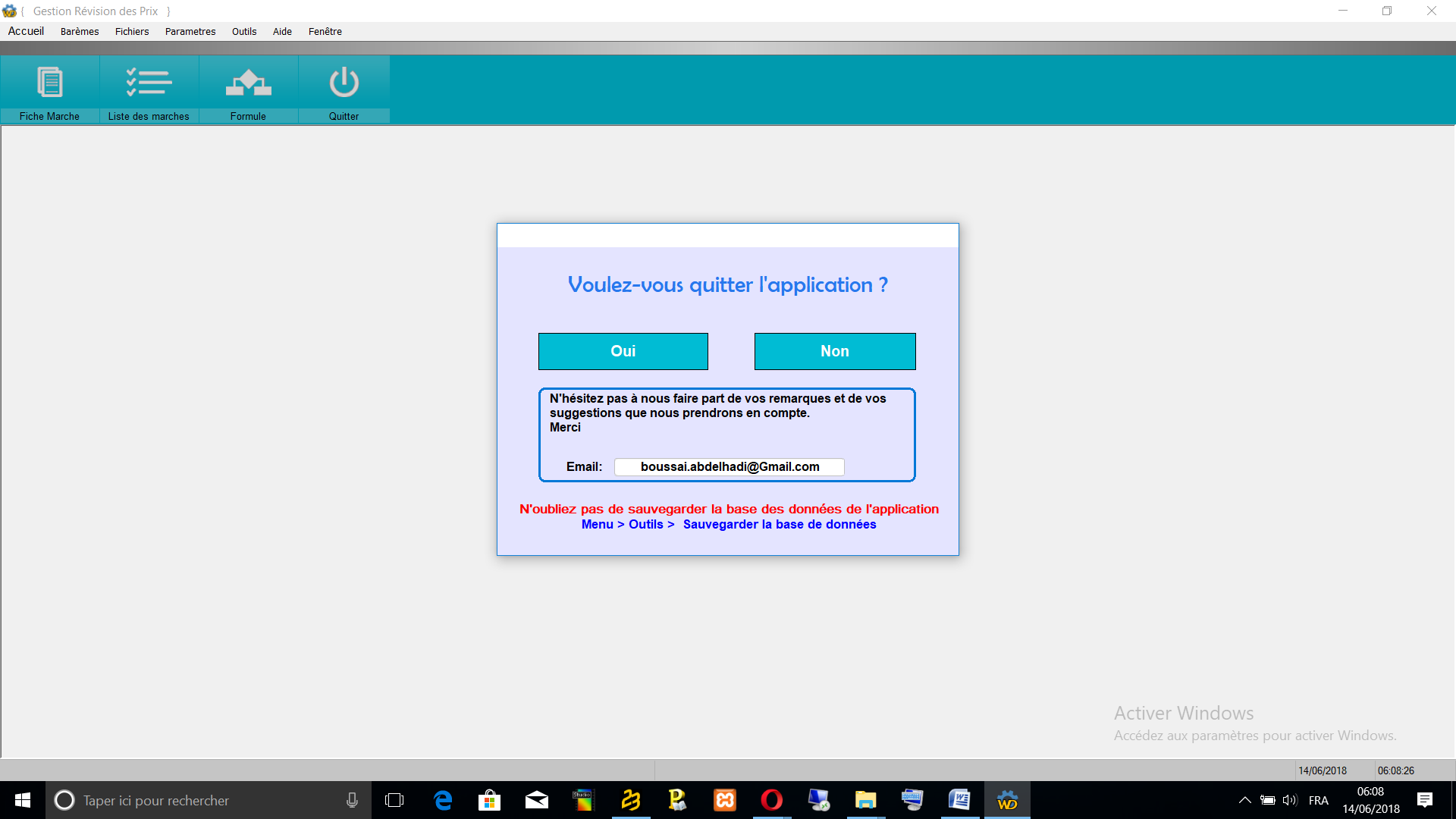
Task: Open File Explorer from taskbar
Action: point(865,800)
